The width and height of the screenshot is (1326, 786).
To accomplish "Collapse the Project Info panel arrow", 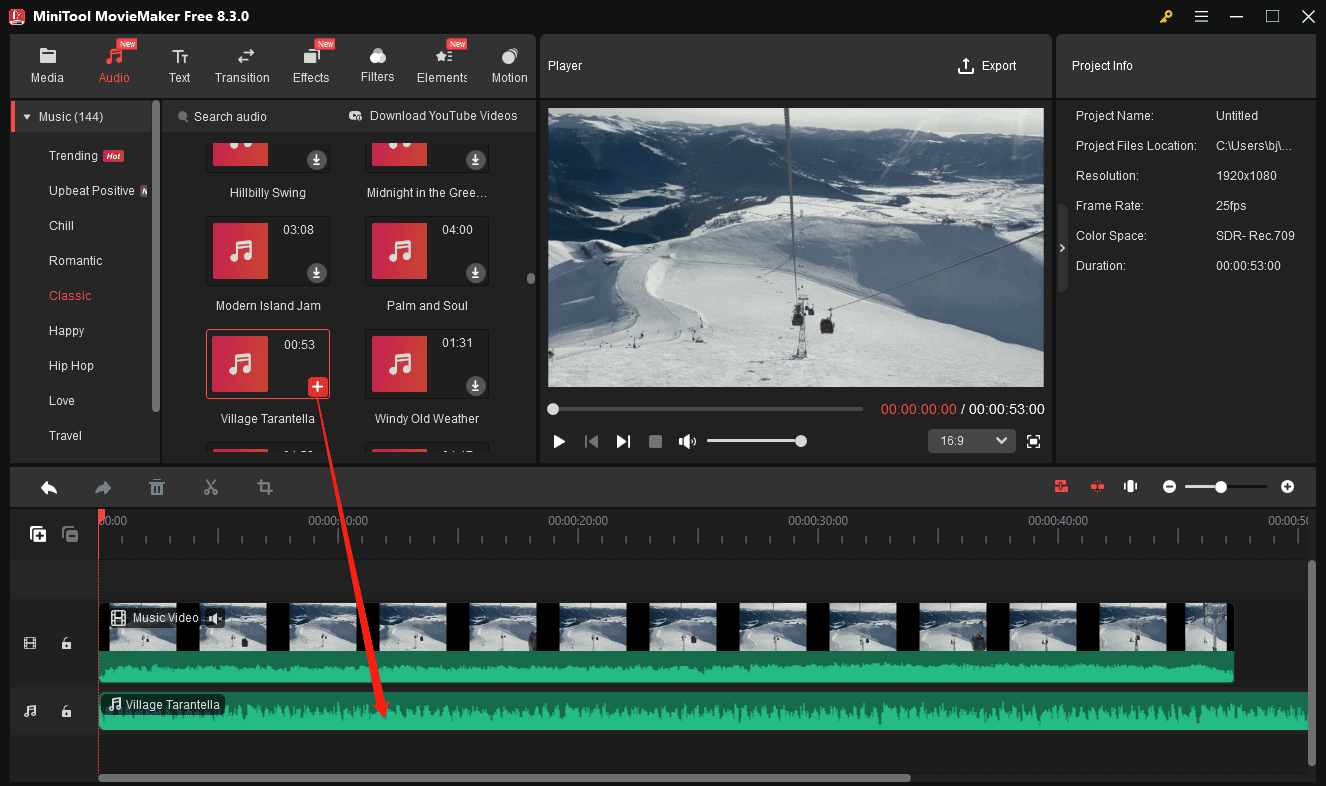I will (1062, 248).
